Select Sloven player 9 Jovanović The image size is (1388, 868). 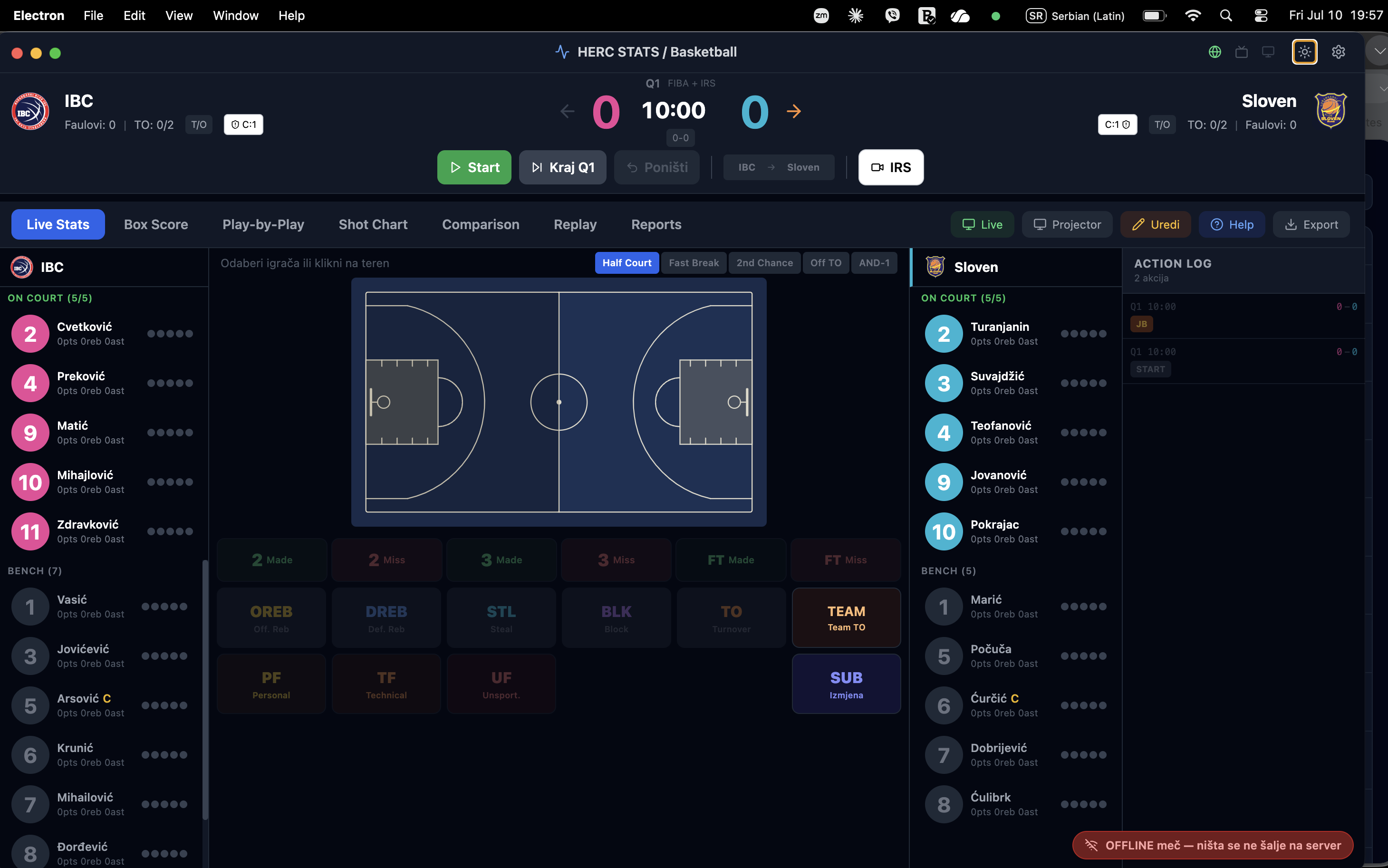1016,482
